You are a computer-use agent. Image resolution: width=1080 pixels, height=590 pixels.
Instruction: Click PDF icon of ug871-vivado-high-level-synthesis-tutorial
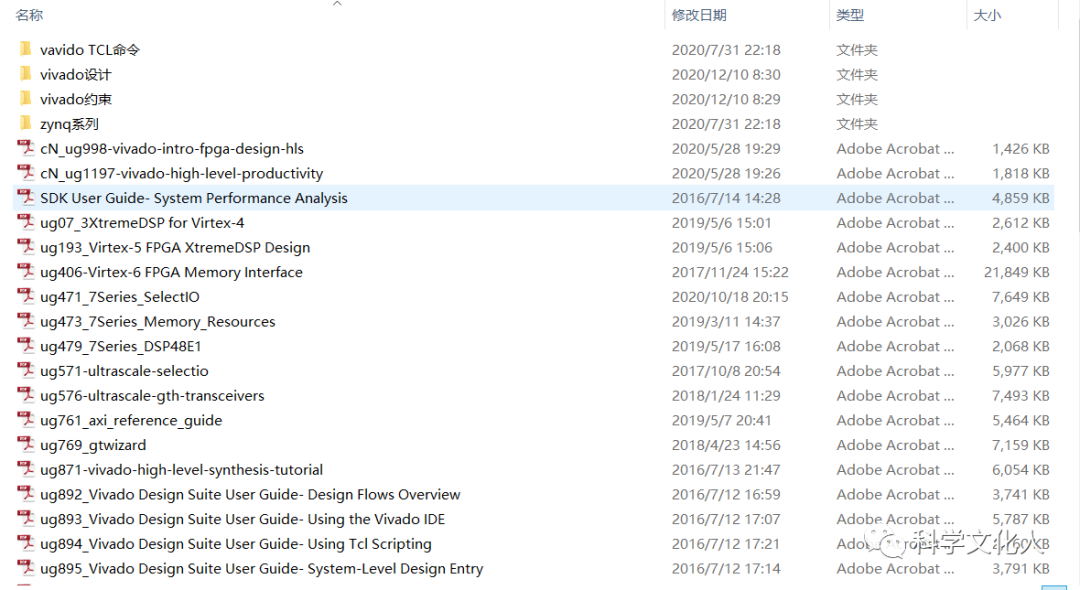(25, 470)
